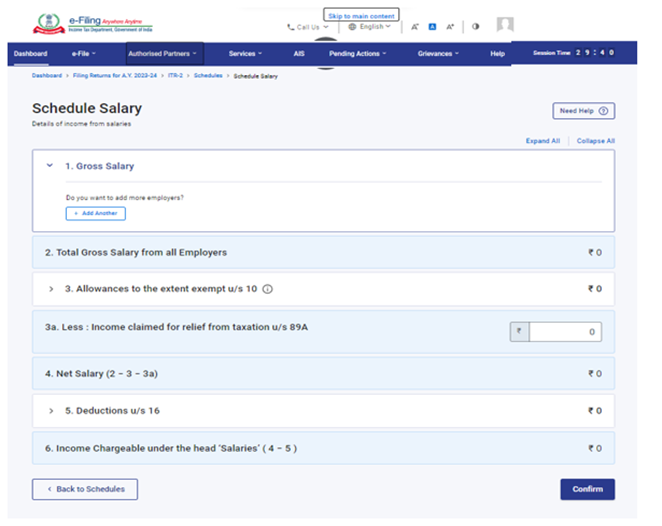
Task: Reset to default font size A icon
Action: 432,27
